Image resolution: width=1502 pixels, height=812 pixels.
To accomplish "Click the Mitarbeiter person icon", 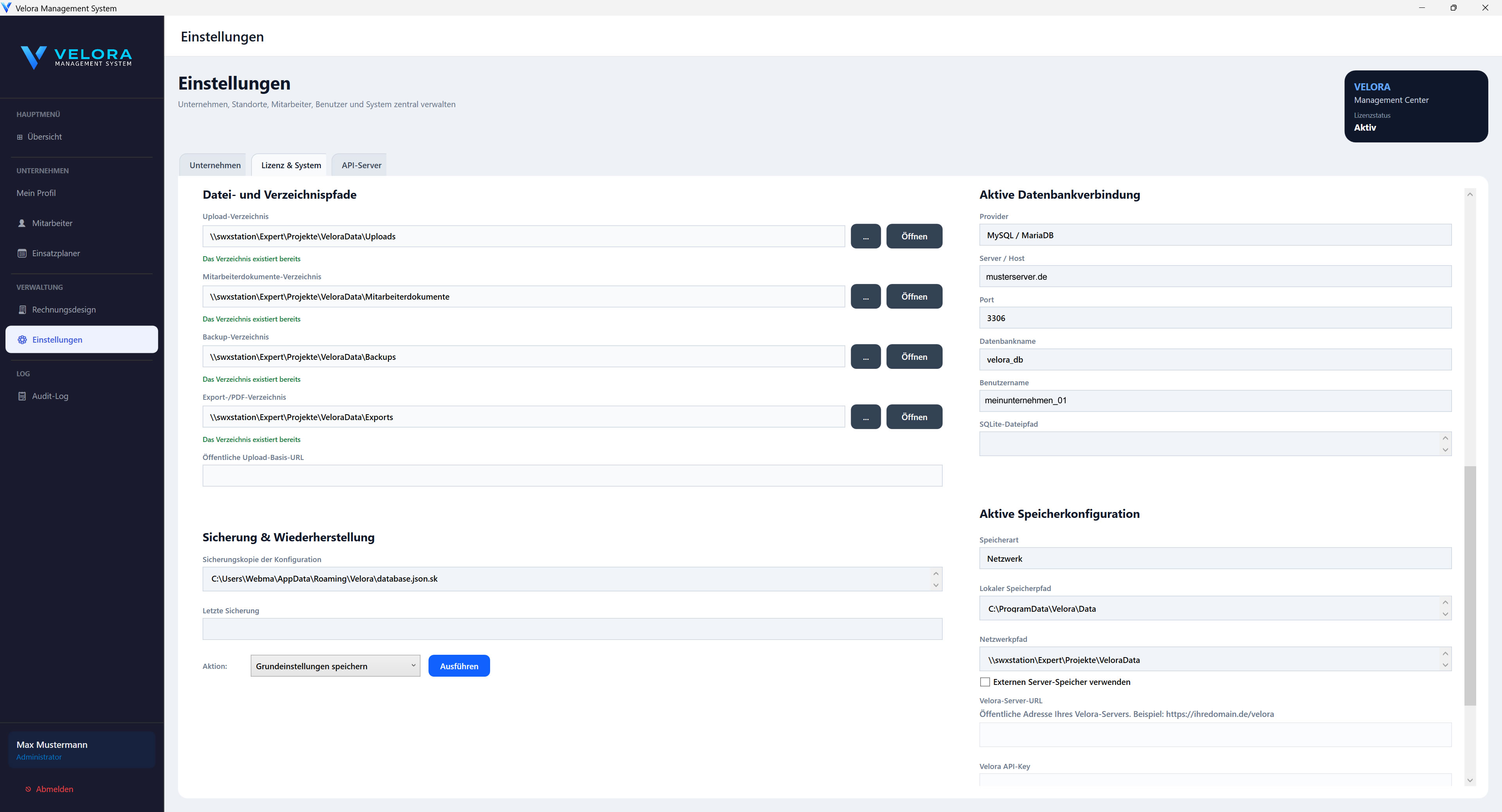I will [x=22, y=223].
